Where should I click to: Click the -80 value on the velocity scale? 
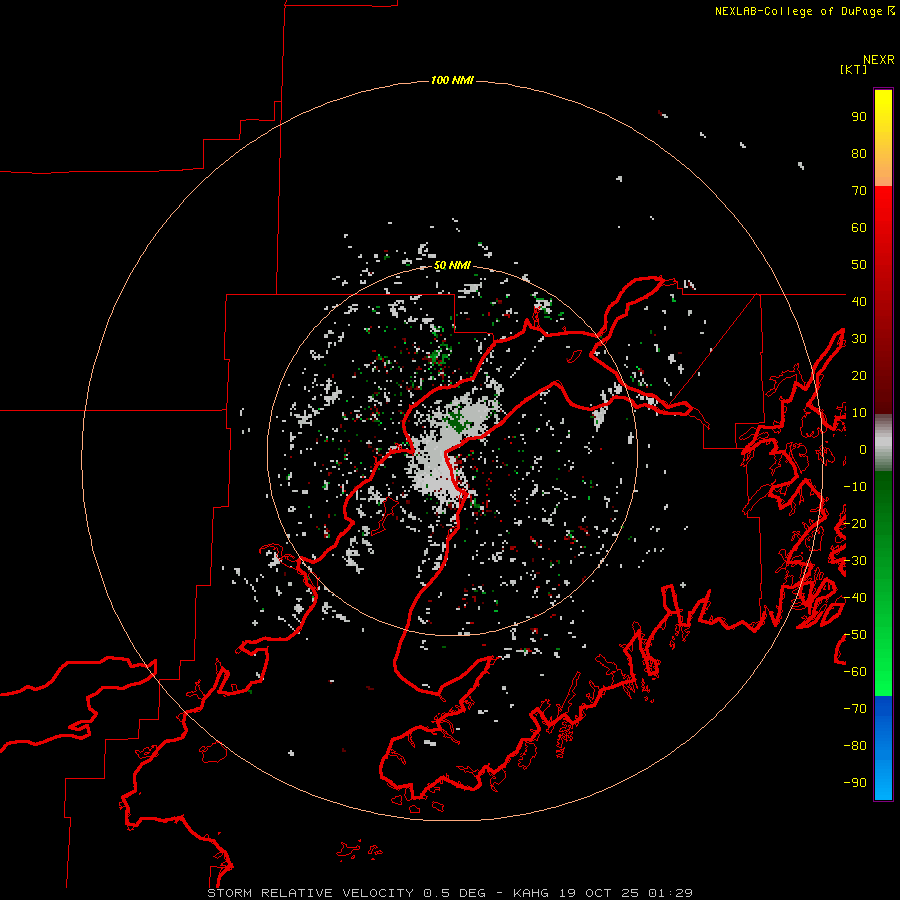(855, 746)
